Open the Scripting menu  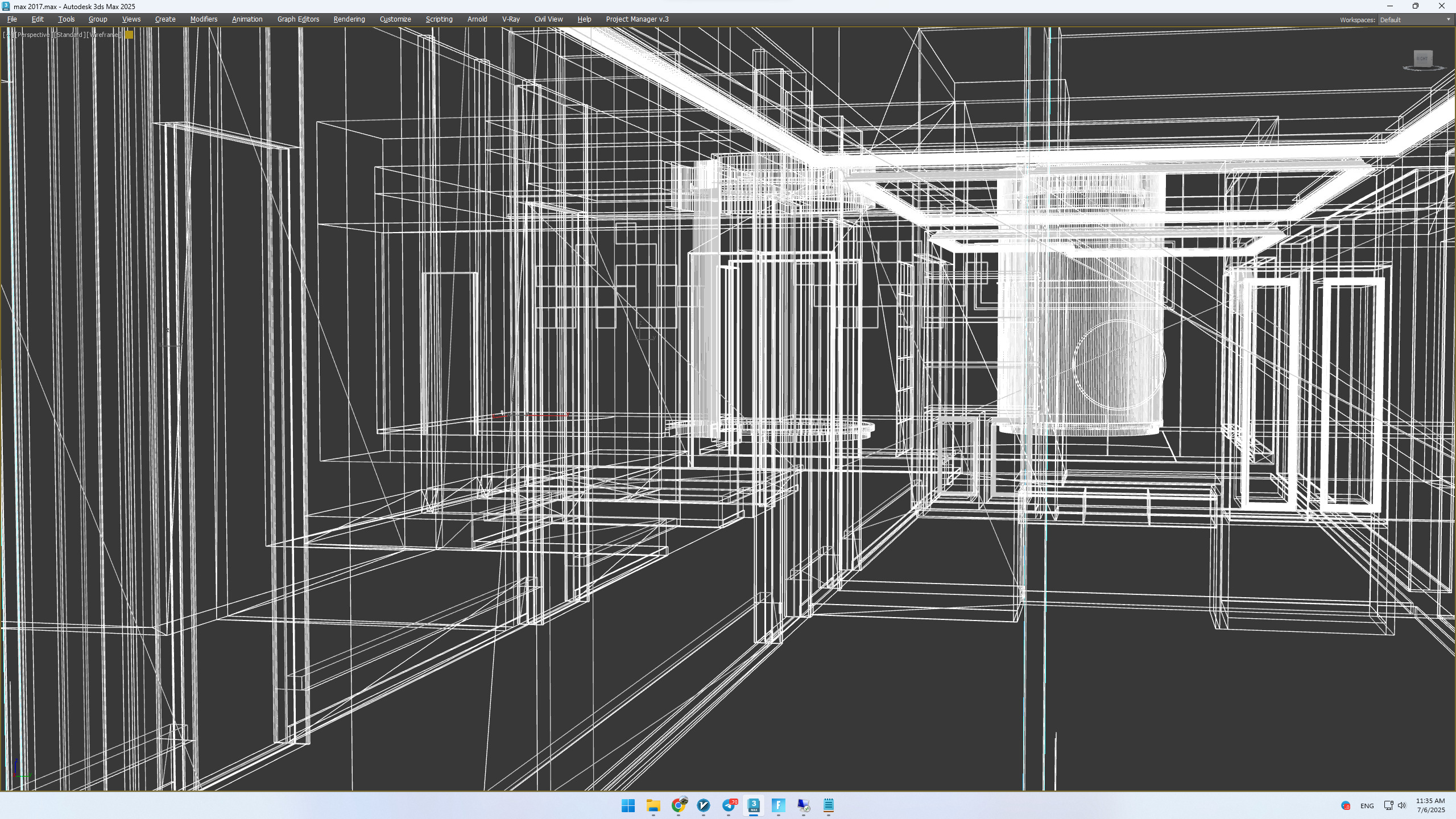tap(439, 19)
